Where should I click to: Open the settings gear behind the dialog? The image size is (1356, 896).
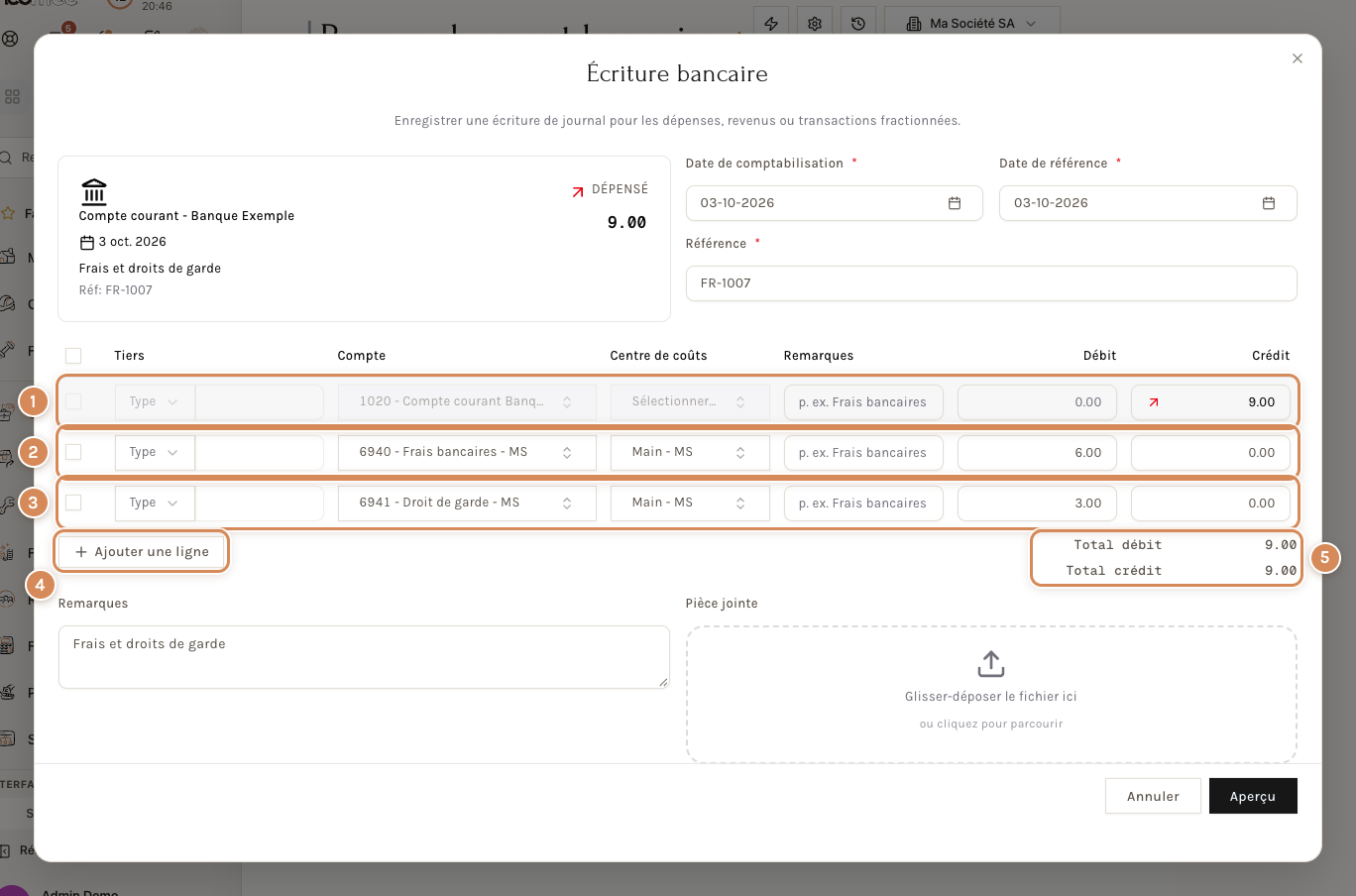coord(815,23)
